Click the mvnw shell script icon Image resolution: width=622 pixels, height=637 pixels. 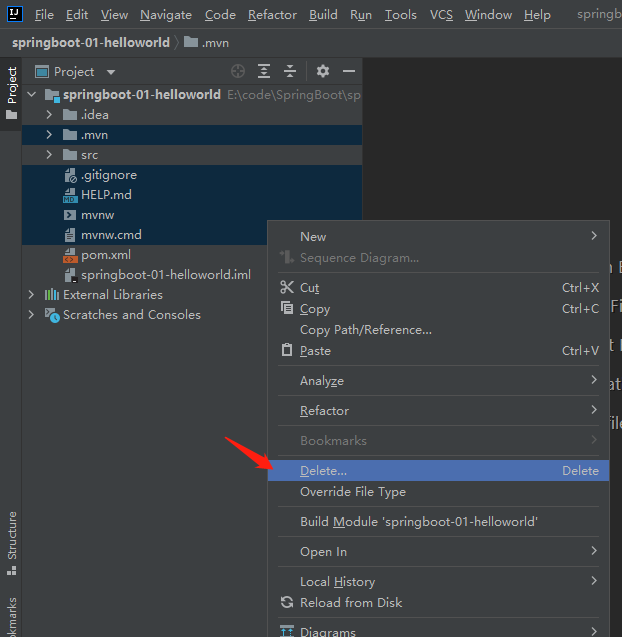(70, 215)
